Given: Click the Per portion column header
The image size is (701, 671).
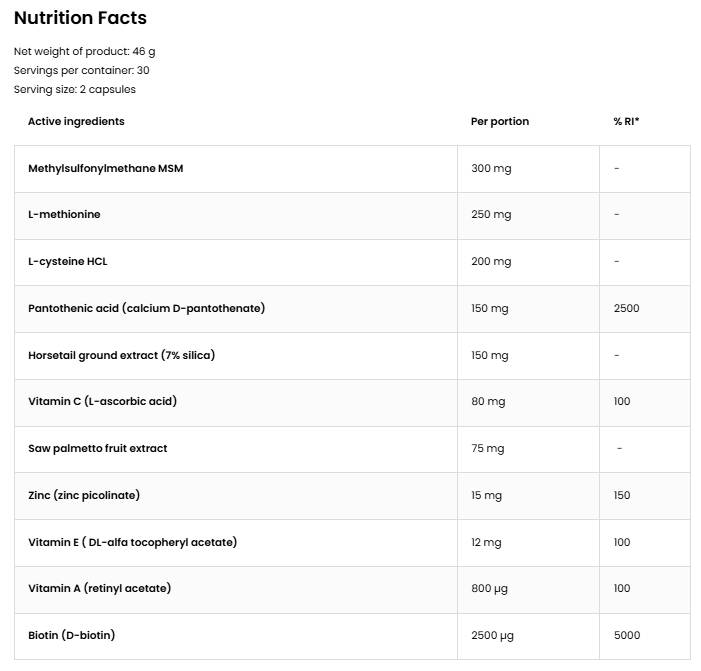Looking at the screenshot, I should [x=499, y=121].
